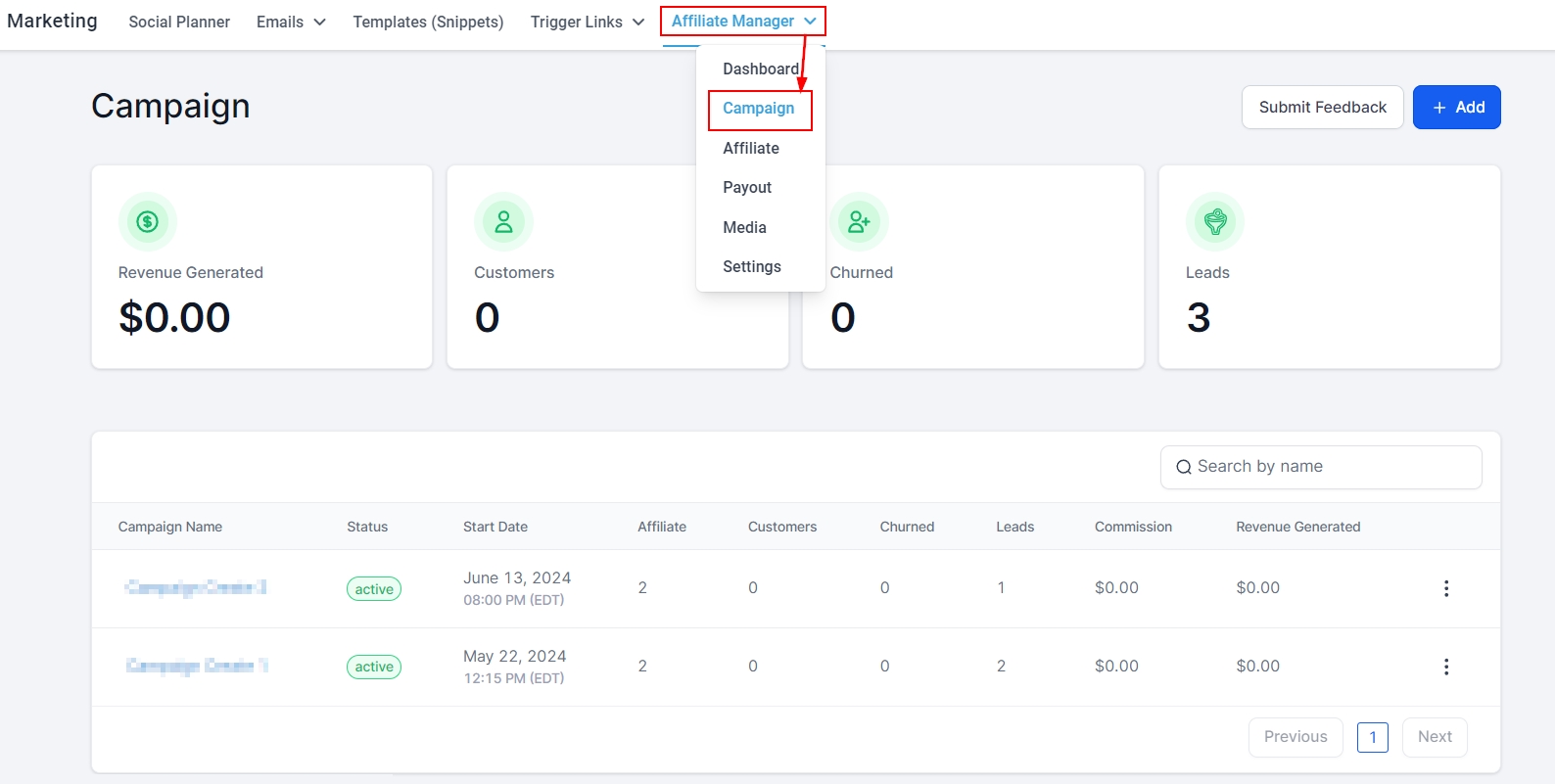Expand the Emails dropdown menu
Screen dimensions: 1555x784
(291, 22)
